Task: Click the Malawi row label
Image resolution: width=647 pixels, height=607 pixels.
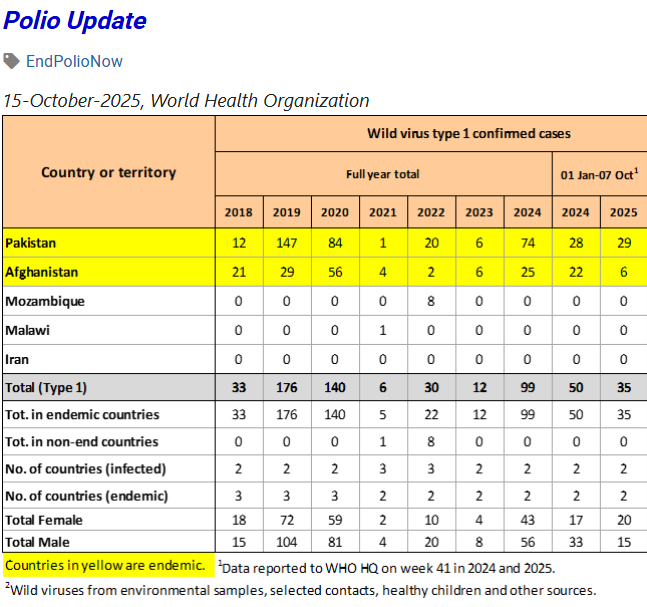Action: click(x=28, y=330)
